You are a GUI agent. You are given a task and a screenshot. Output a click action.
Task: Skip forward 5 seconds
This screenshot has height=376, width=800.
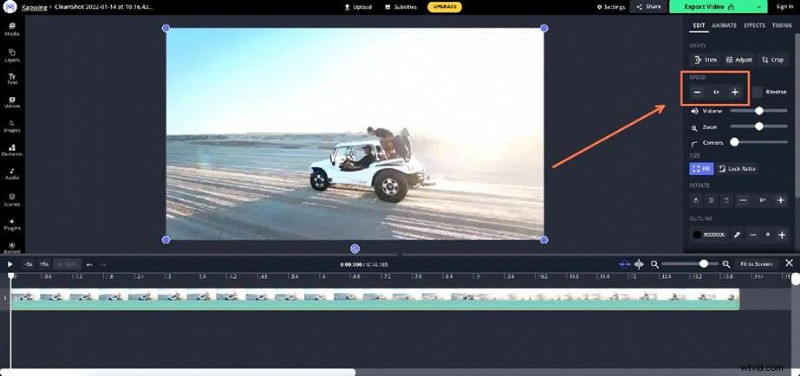pyautogui.click(x=44, y=264)
